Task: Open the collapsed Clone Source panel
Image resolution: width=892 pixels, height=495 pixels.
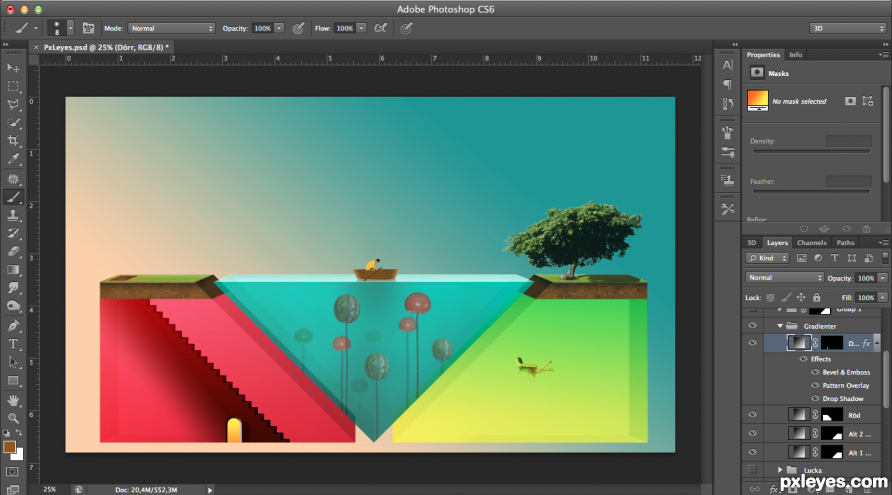Action: [728, 180]
